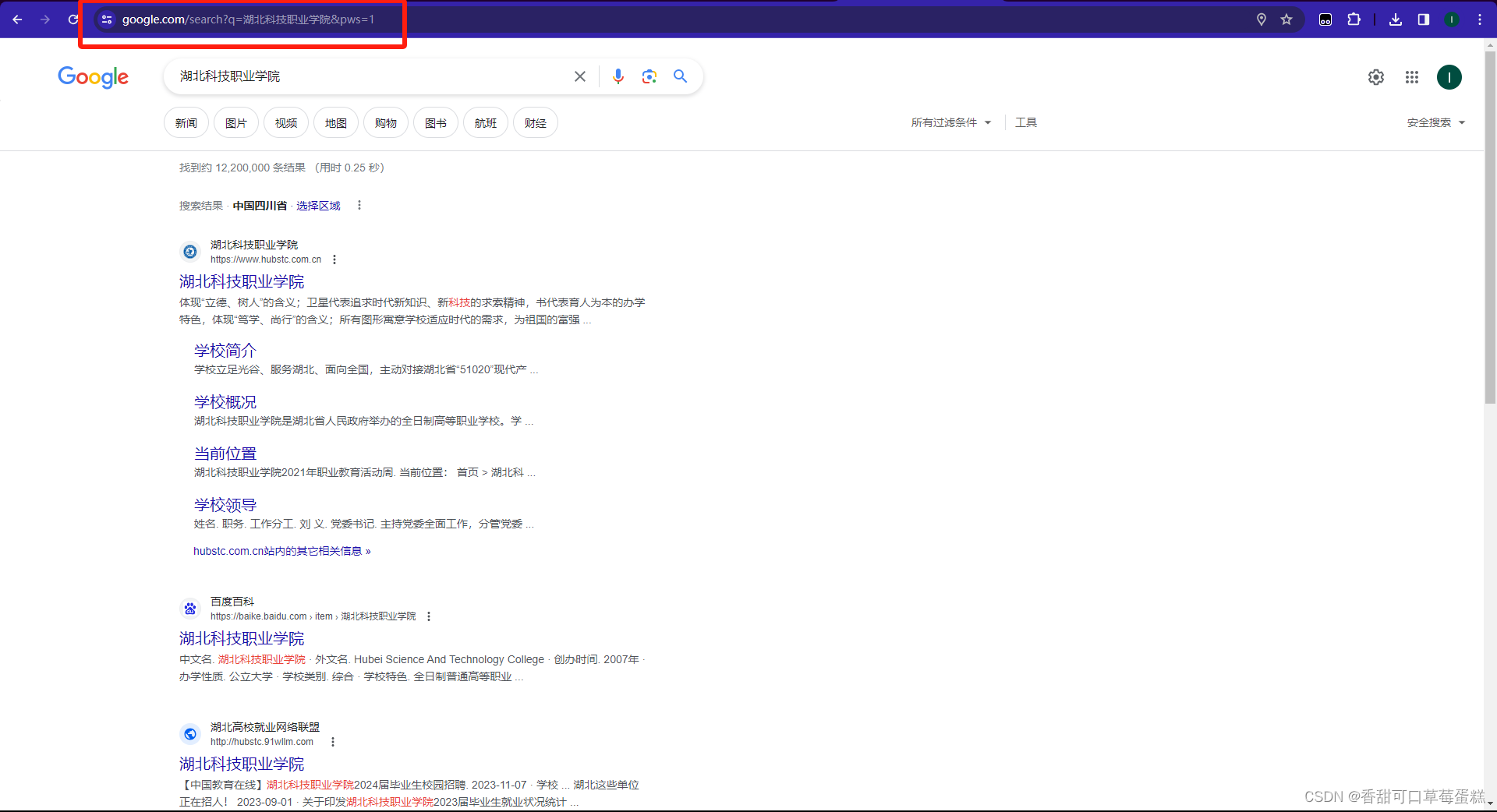Select the 地图 filter tab
Screen dimensions: 1497x812
pos(336,123)
